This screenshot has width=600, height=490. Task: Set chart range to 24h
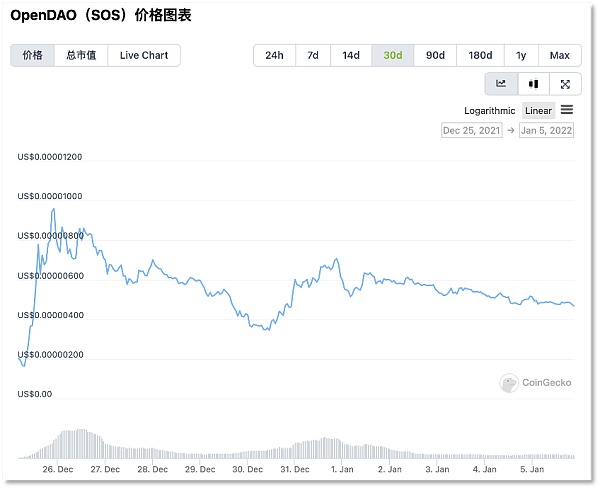(x=274, y=55)
